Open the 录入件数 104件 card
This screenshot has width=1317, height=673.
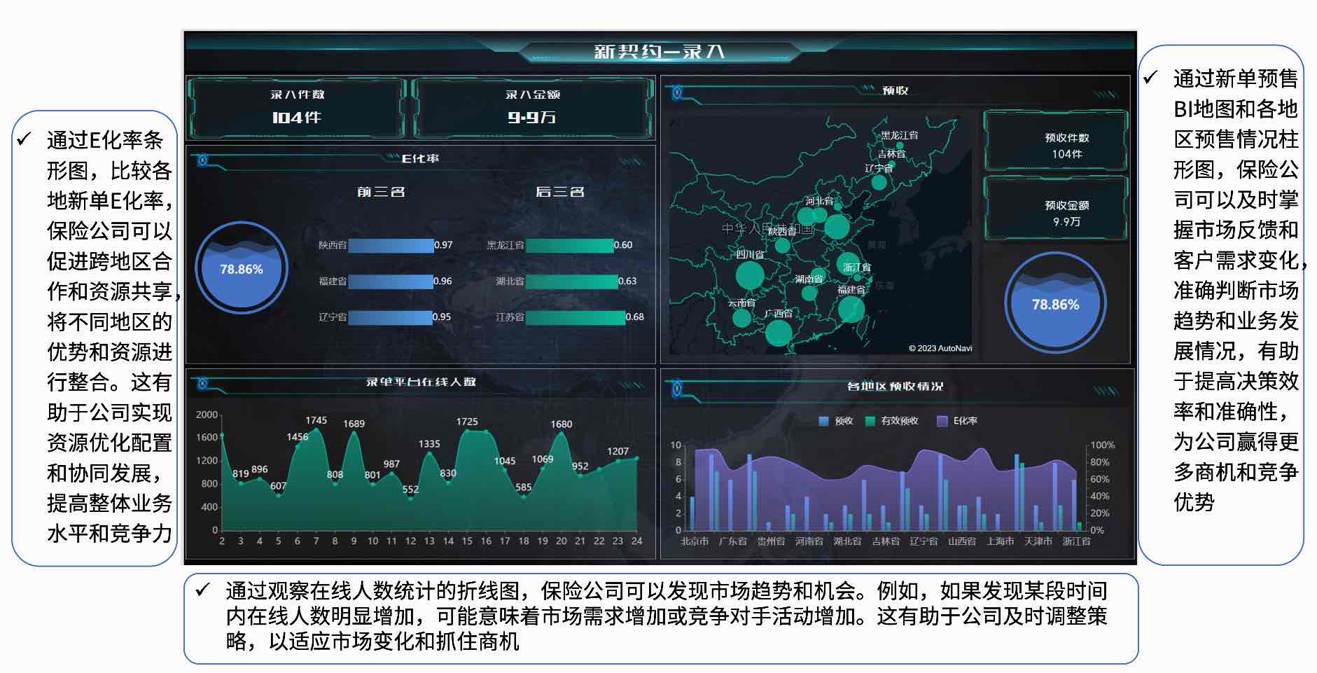point(297,107)
